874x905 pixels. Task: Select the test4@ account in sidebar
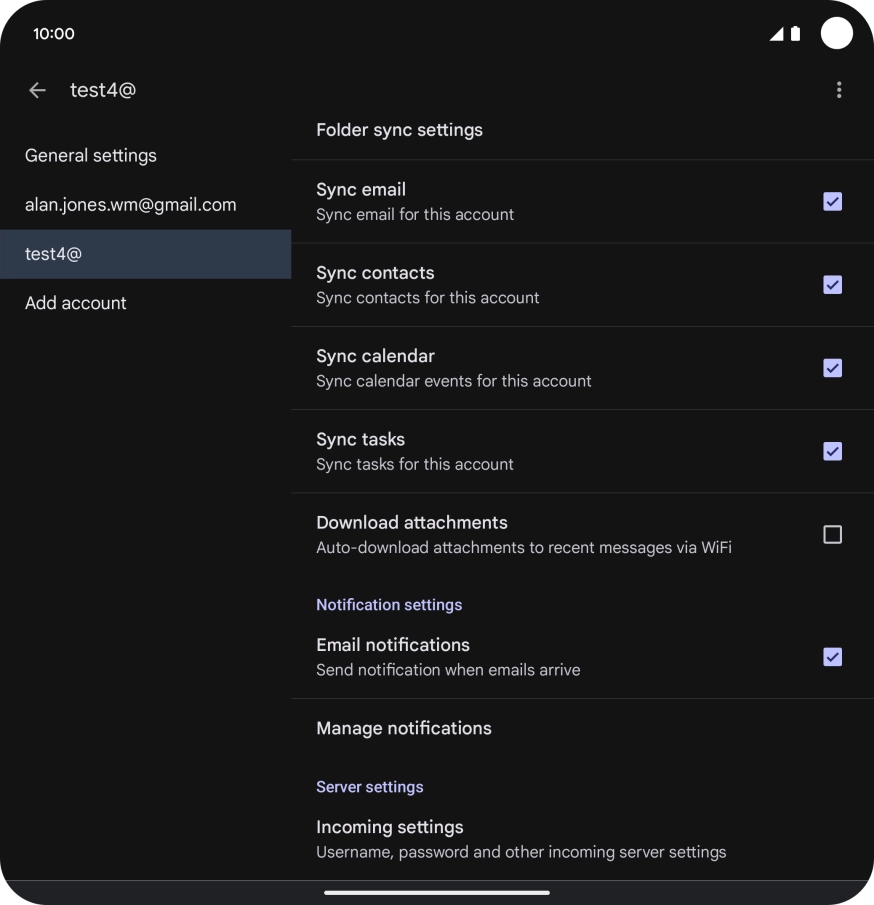(54, 254)
